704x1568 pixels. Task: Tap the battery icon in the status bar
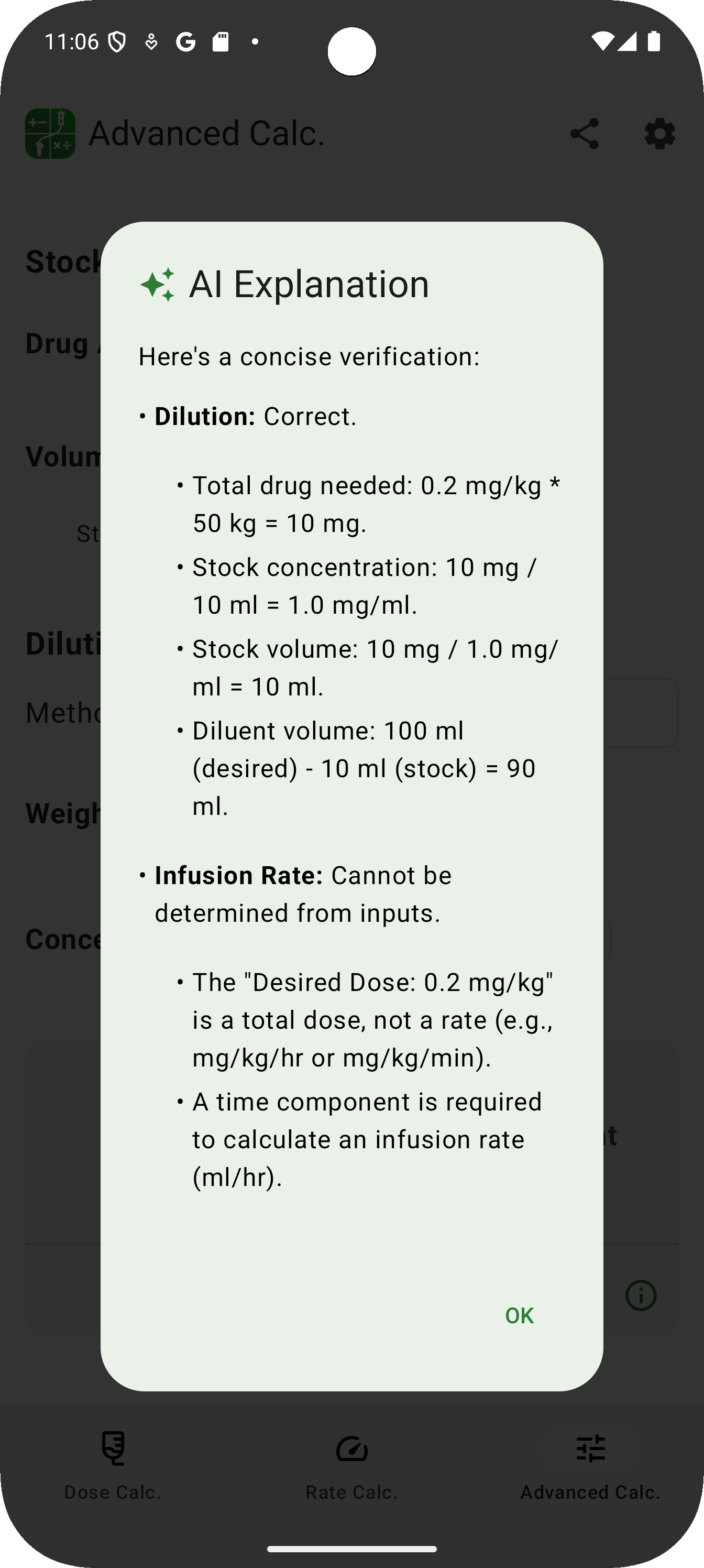pos(654,41)
